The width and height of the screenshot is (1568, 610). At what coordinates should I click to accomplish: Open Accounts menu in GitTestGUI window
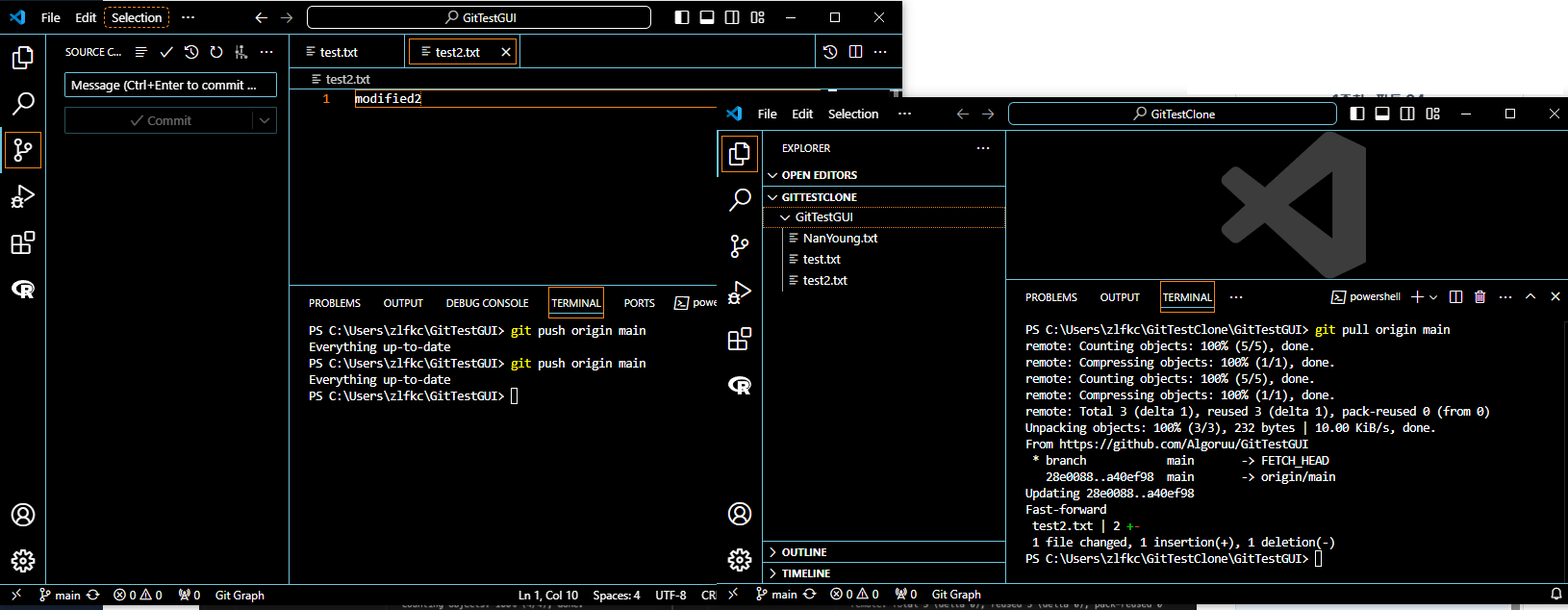[x=23, y=515]
